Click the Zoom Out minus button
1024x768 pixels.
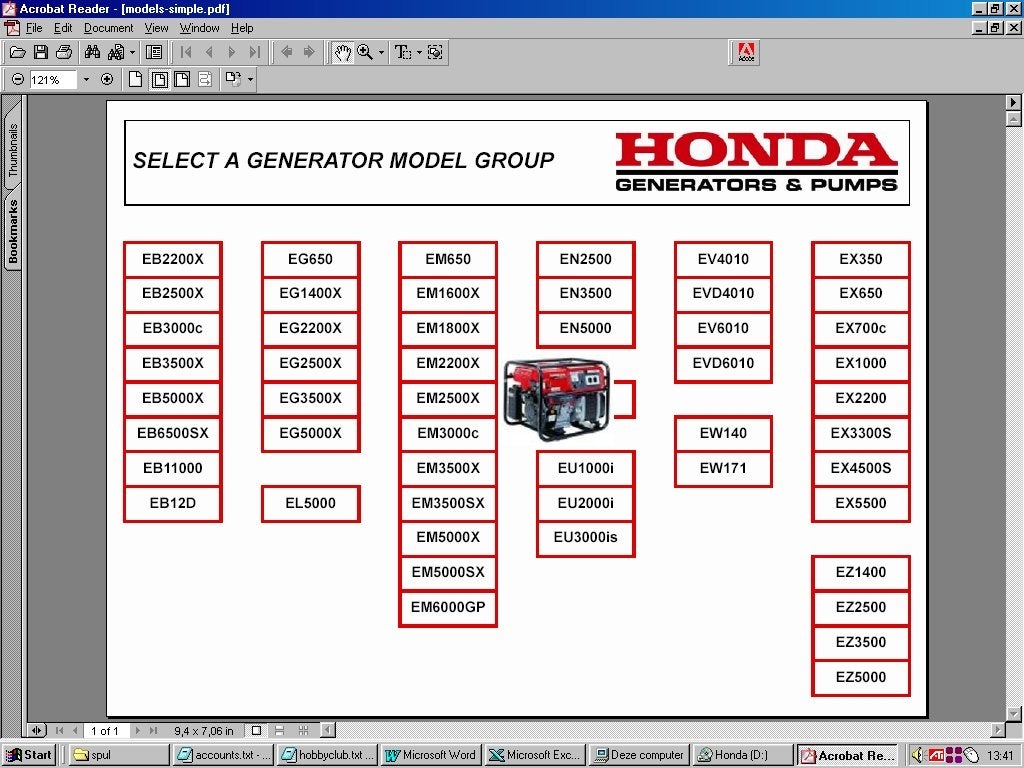click(x=18, y=80)
